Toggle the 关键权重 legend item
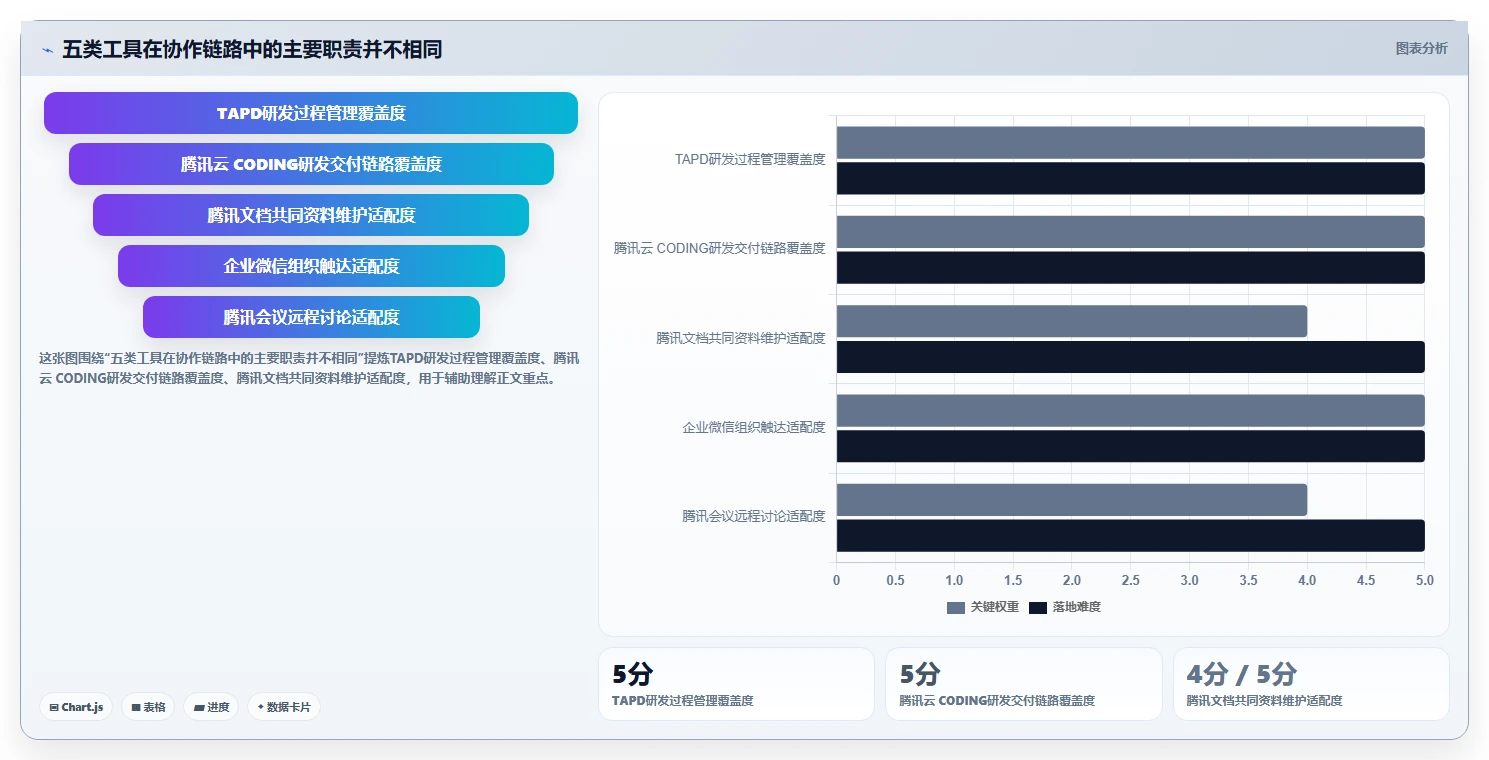 [983, 607]
